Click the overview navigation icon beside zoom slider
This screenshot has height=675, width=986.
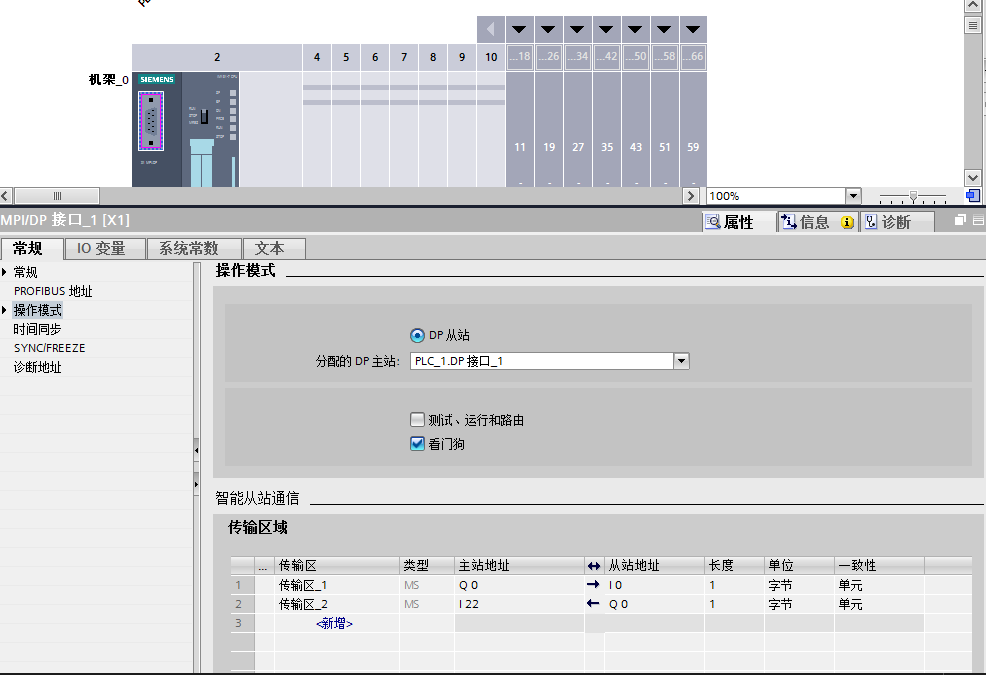coord(973,196)
